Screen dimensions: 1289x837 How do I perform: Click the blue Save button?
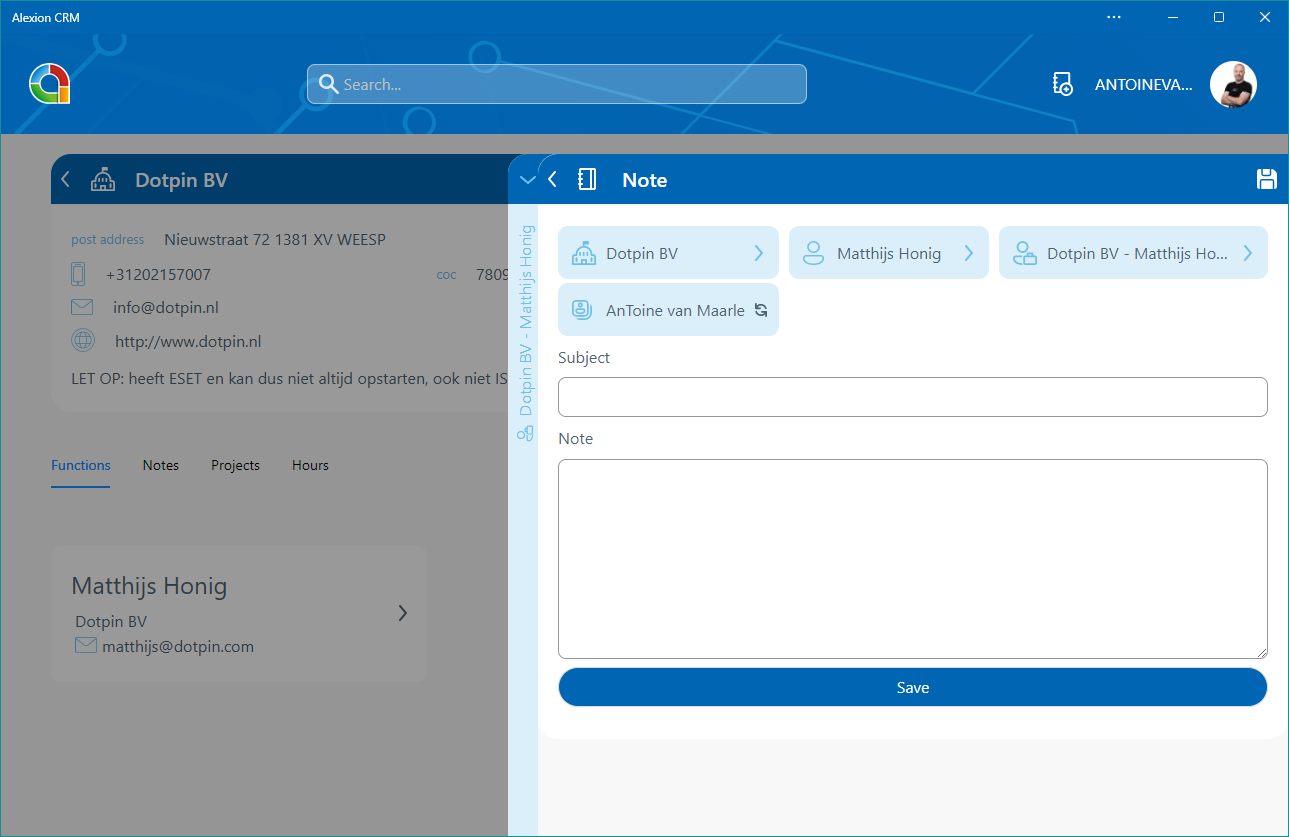tap(913, 687)
